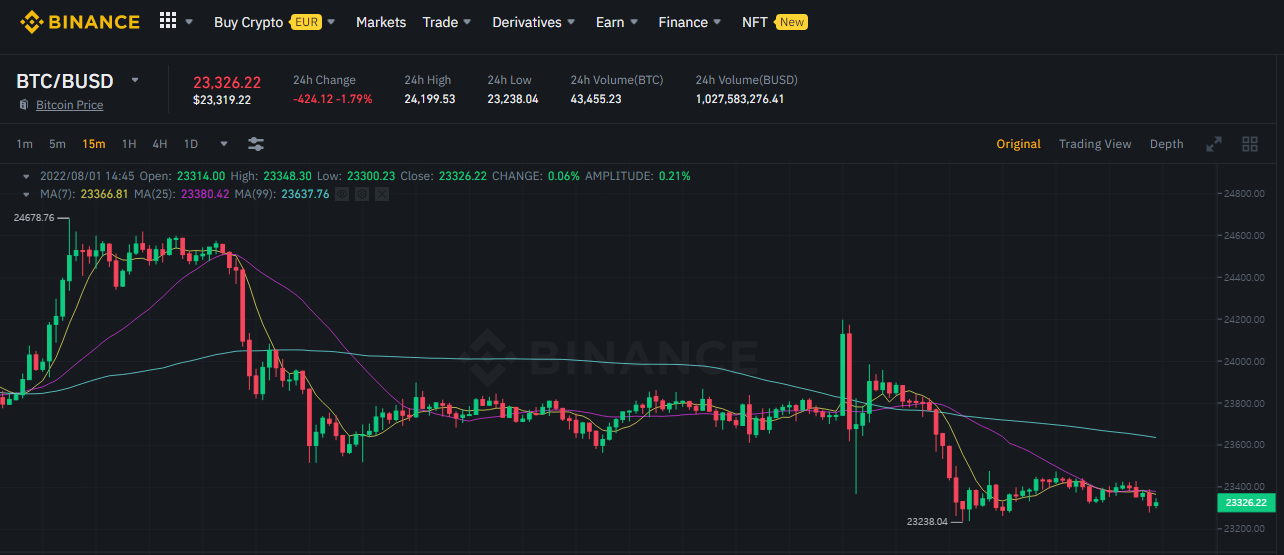This screenshot has height=555, width=1284.
Task: Switch to Trading View tab
Action: (x=1095, y=144)
